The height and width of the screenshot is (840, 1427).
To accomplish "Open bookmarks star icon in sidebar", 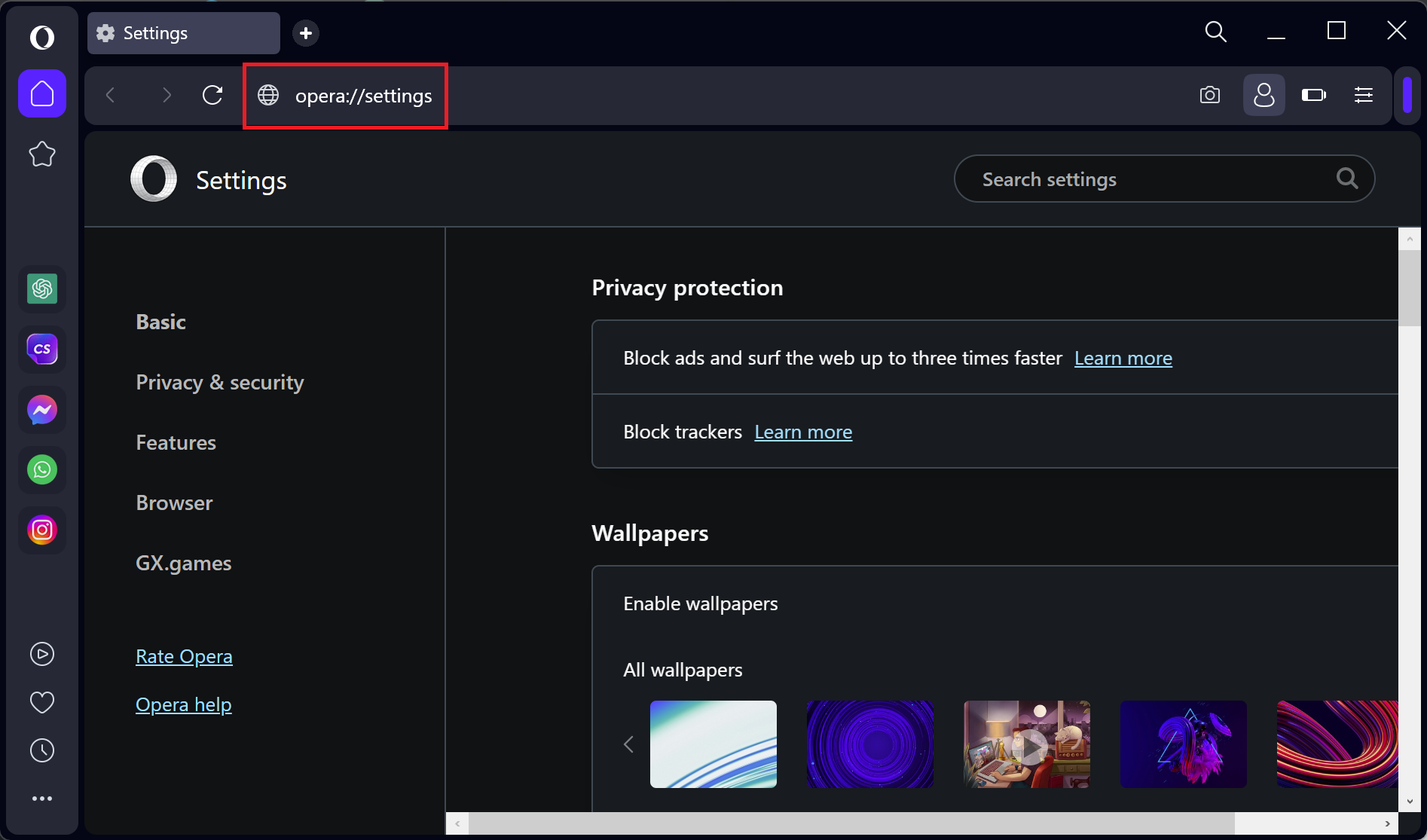I will coord(42,154).
